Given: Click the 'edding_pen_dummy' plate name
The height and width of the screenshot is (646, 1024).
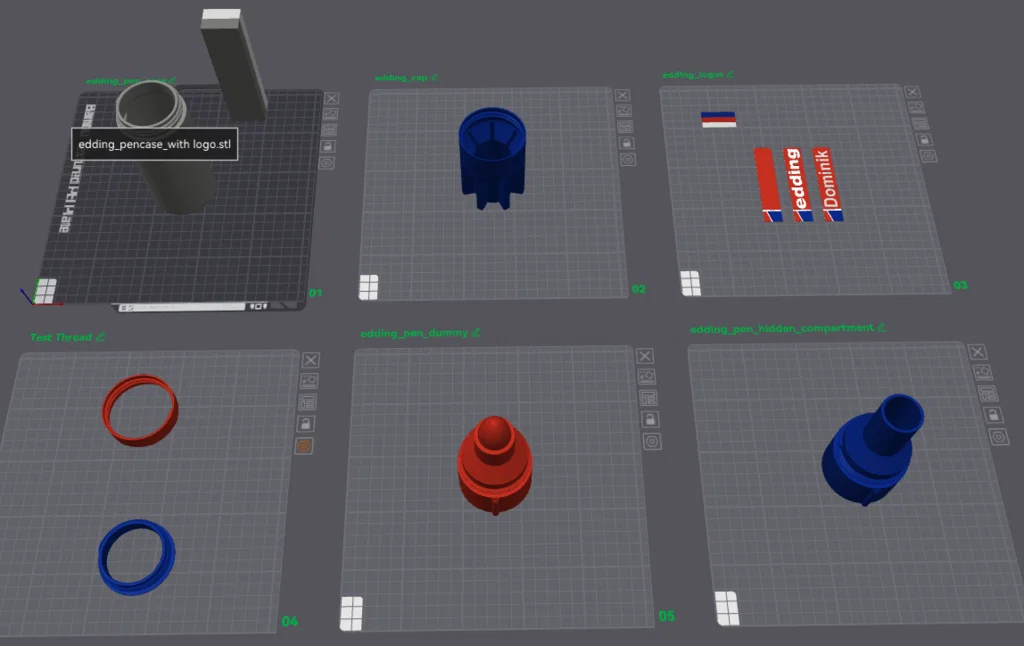Looking at the screenshot, I should [414, 333].
